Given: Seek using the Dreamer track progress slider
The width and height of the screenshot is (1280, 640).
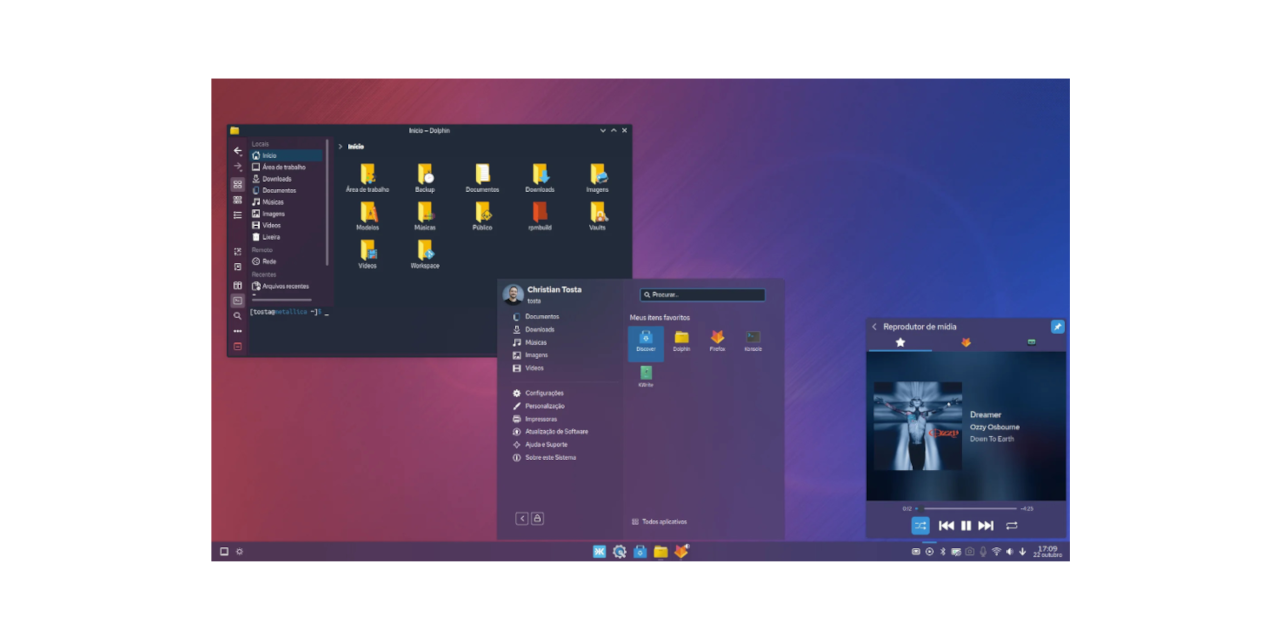Looking at the screenshot, I should [x=968, y=509].
